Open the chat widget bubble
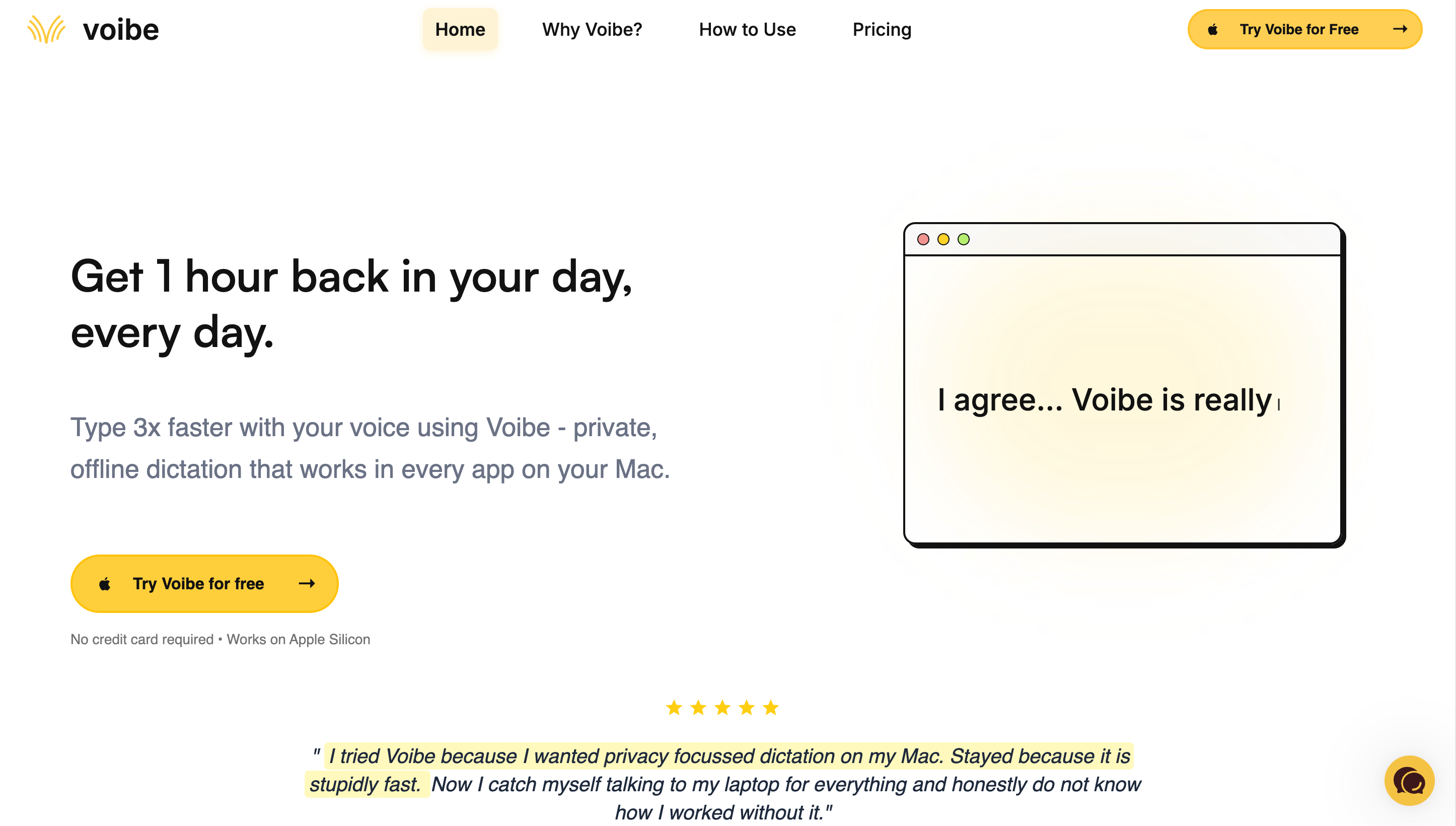This screenshot has width=1456, height=826. click(x=1410, y=781)
